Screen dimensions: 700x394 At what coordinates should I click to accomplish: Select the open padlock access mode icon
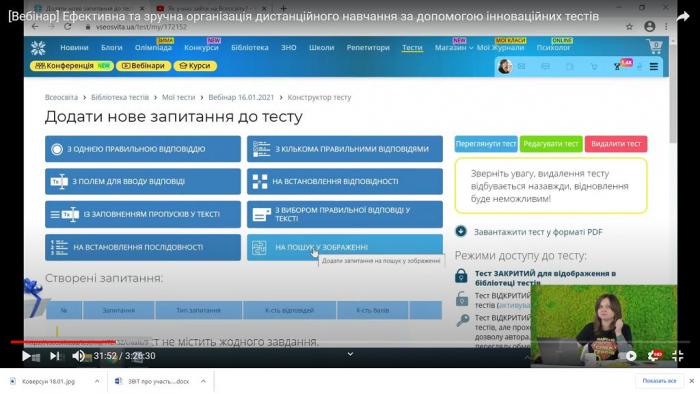[462, 298]
